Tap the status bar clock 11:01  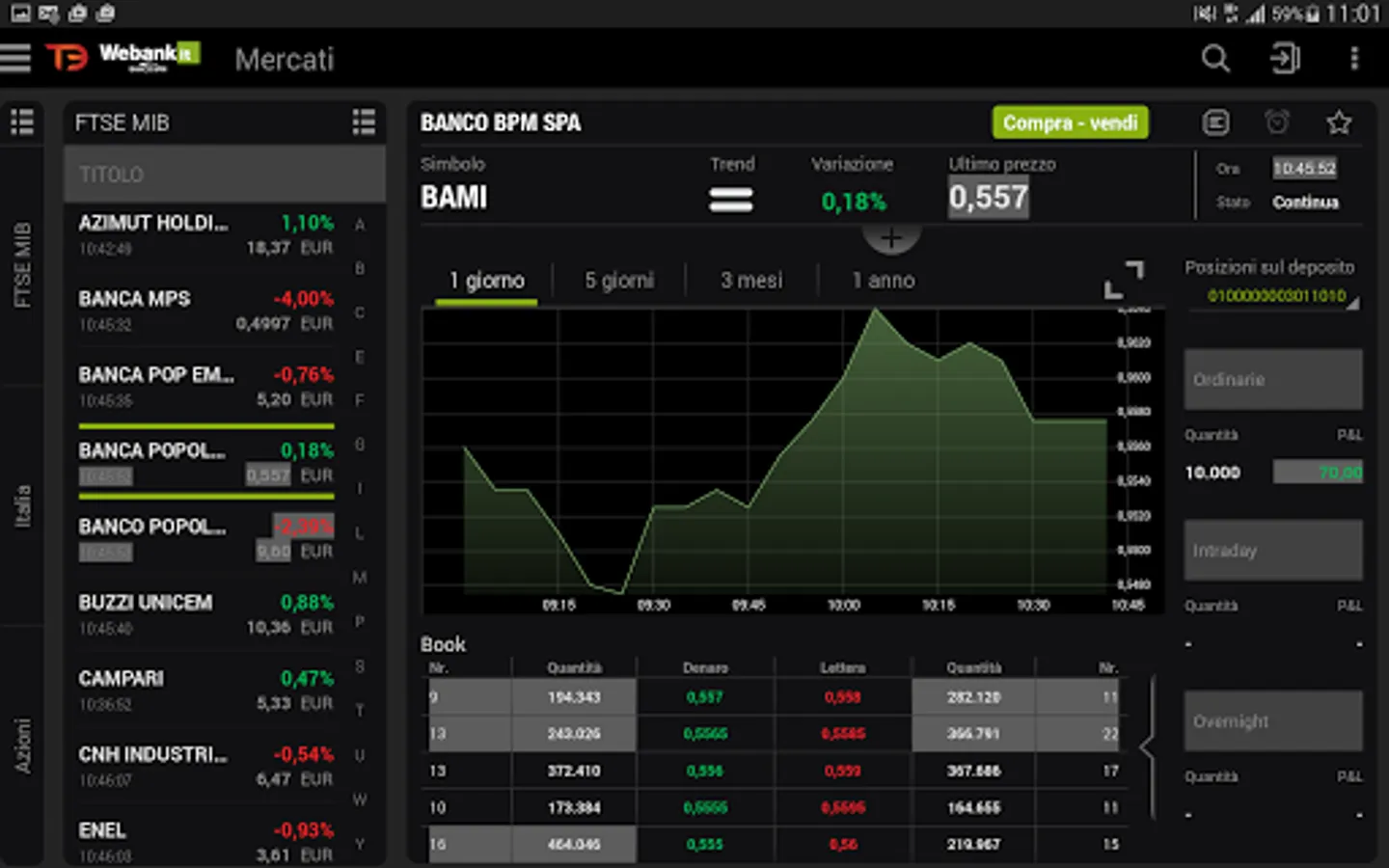point(1352,14)
